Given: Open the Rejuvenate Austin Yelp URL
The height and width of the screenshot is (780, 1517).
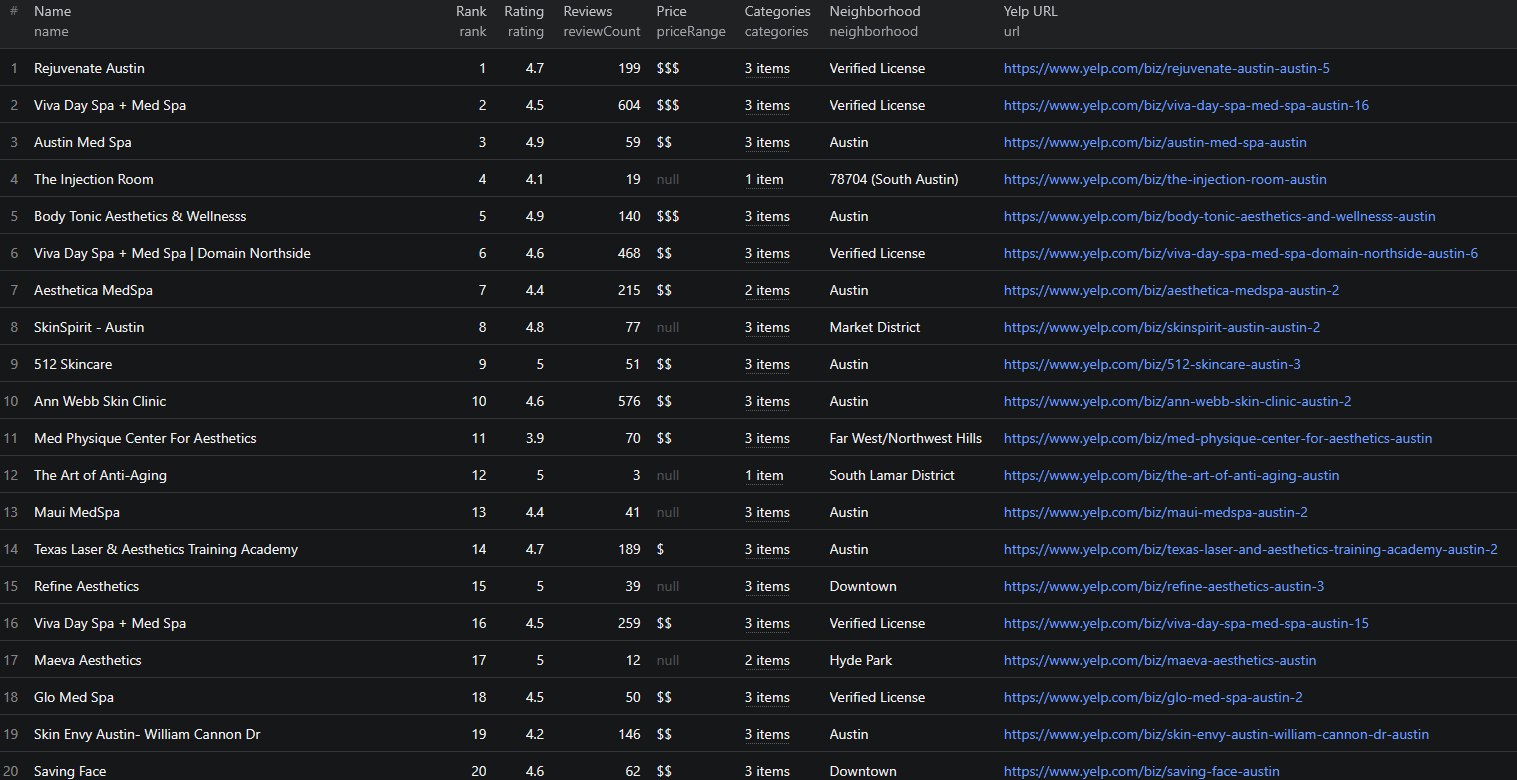Looking at the screenshot, I should point(1166,68).
